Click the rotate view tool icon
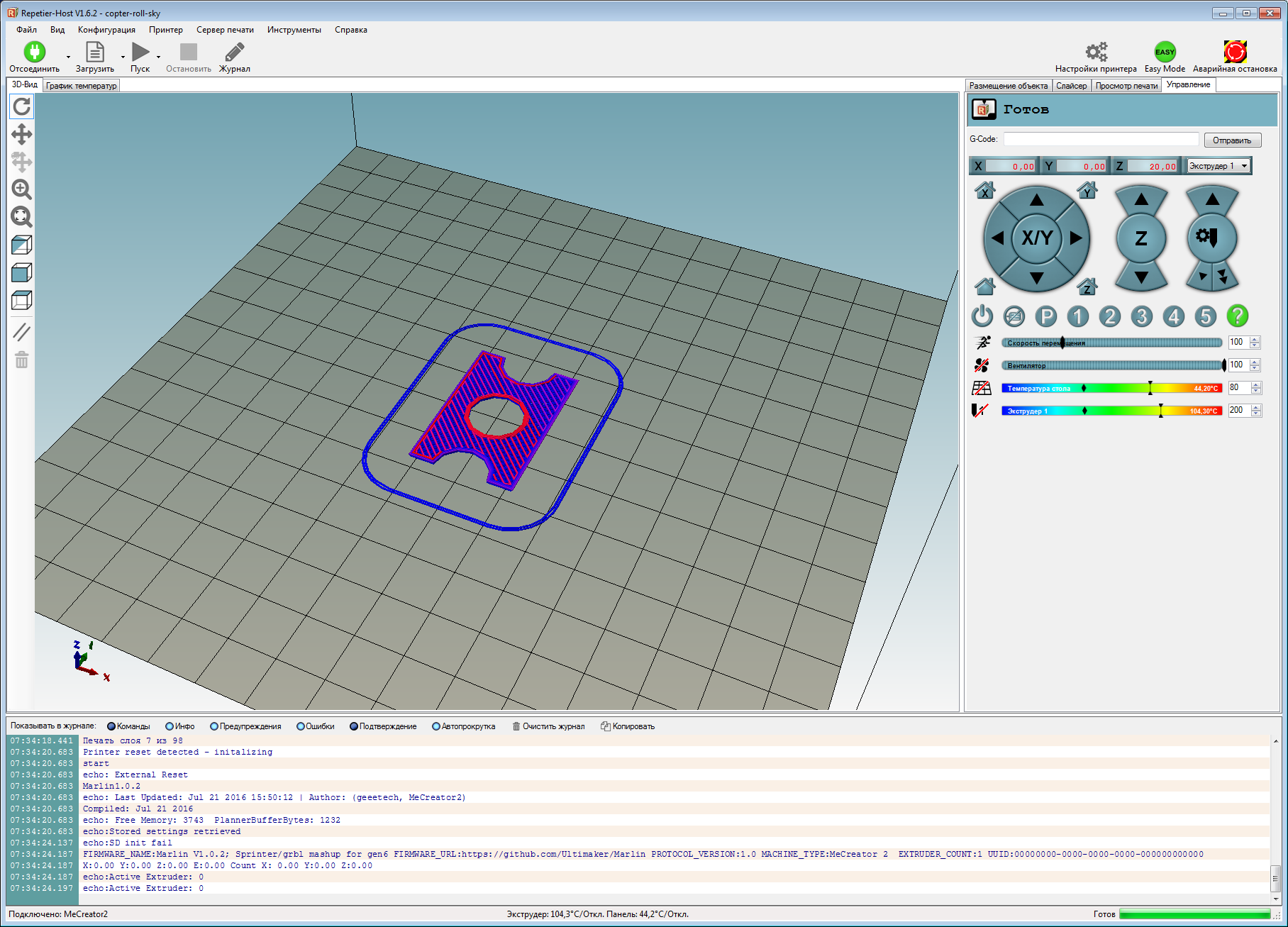The width and height of the screenshot is (1288, 927). 22,106
